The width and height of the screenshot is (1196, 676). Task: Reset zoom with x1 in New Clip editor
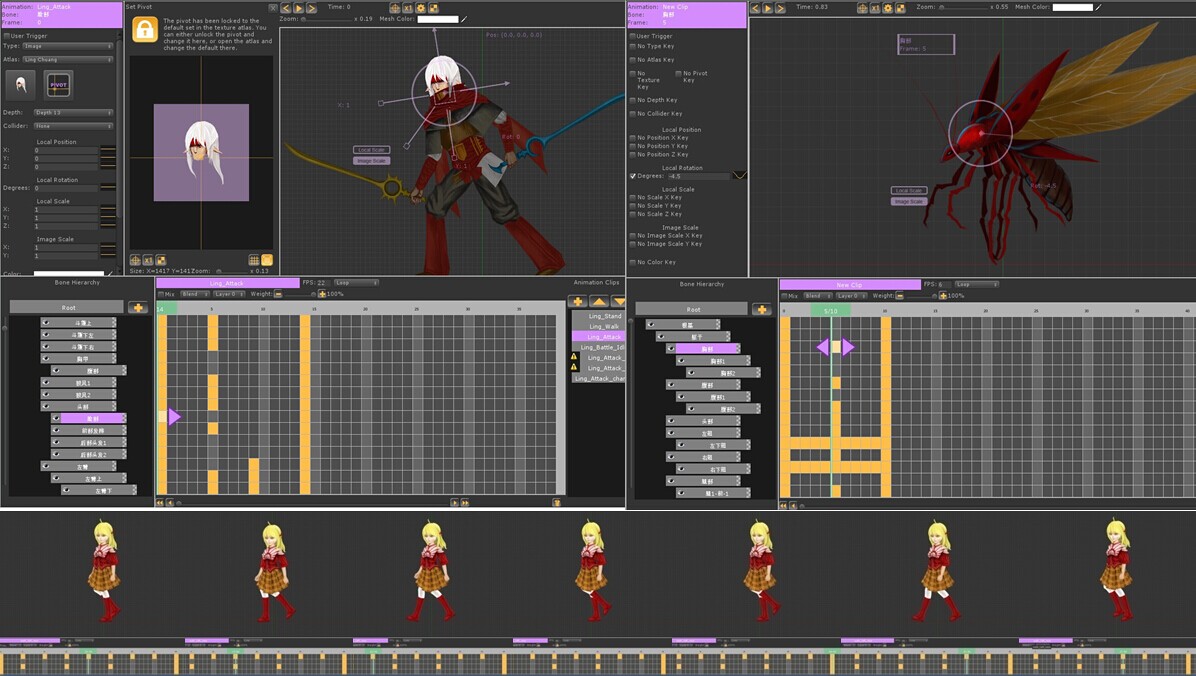point(875,8)
